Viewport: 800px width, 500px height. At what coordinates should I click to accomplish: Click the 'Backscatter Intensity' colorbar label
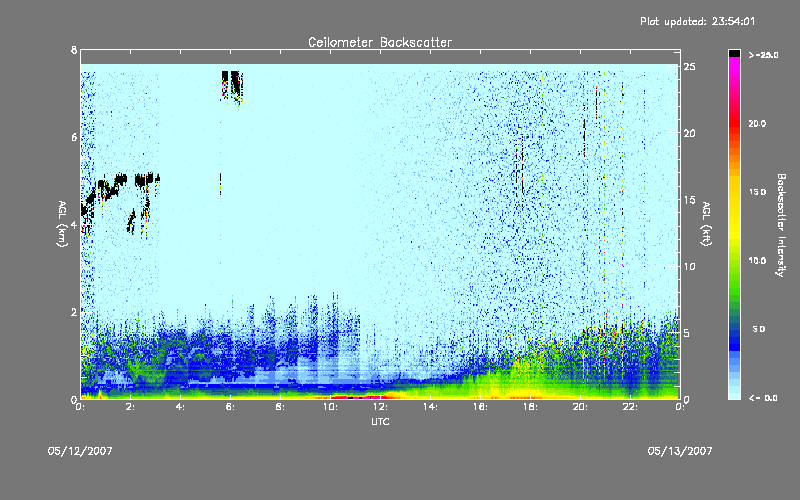[x=781, y=225]
